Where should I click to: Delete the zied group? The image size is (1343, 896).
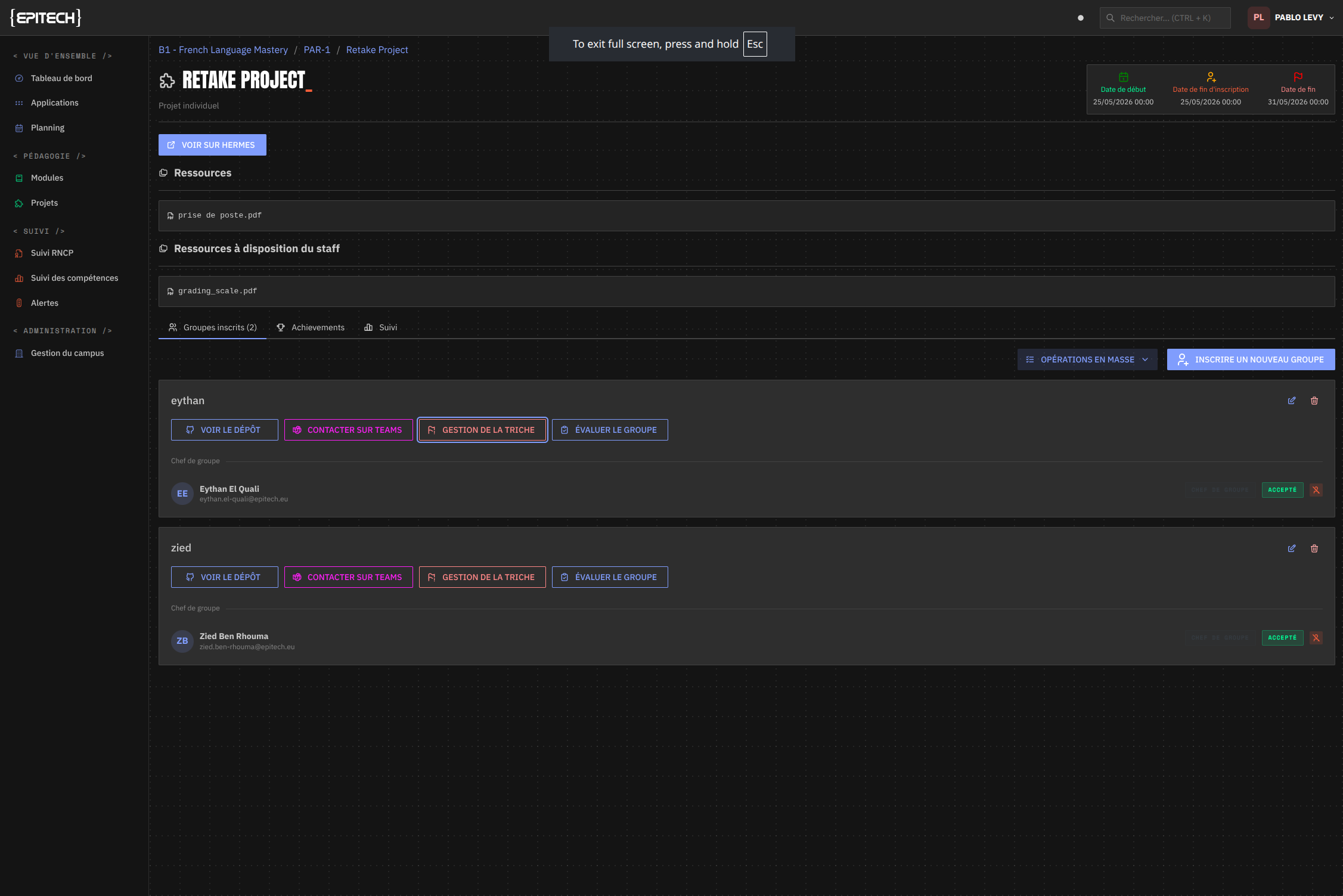pos(1314,548)
